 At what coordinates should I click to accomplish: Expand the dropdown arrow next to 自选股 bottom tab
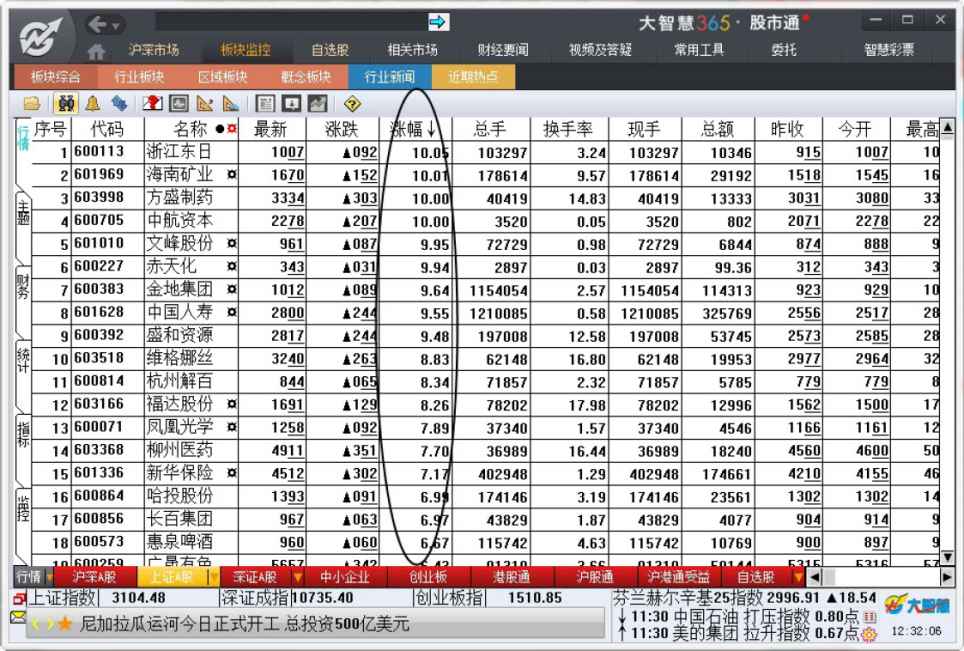(798, 578)
